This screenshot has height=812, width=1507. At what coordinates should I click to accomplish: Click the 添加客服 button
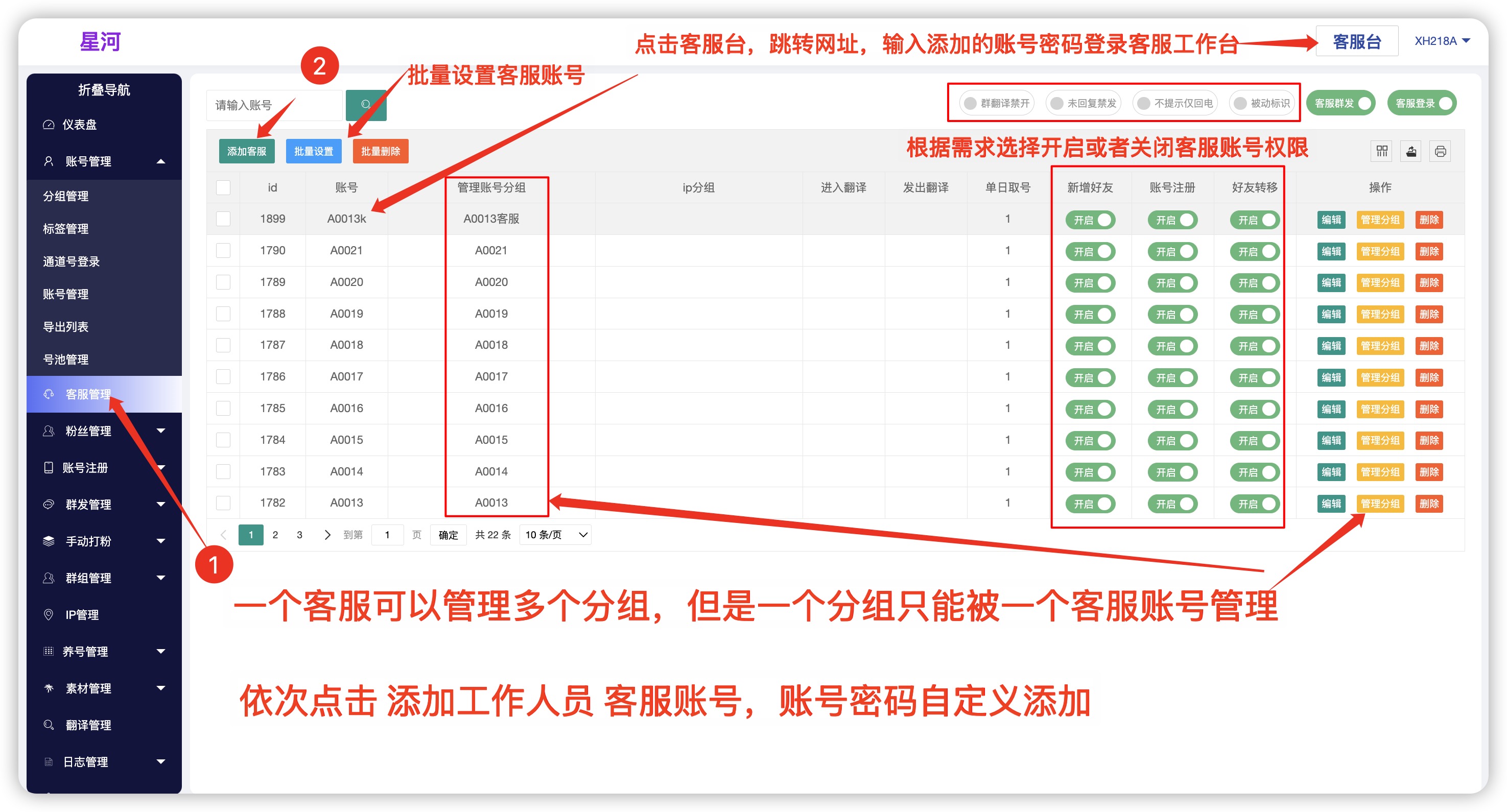246,152
